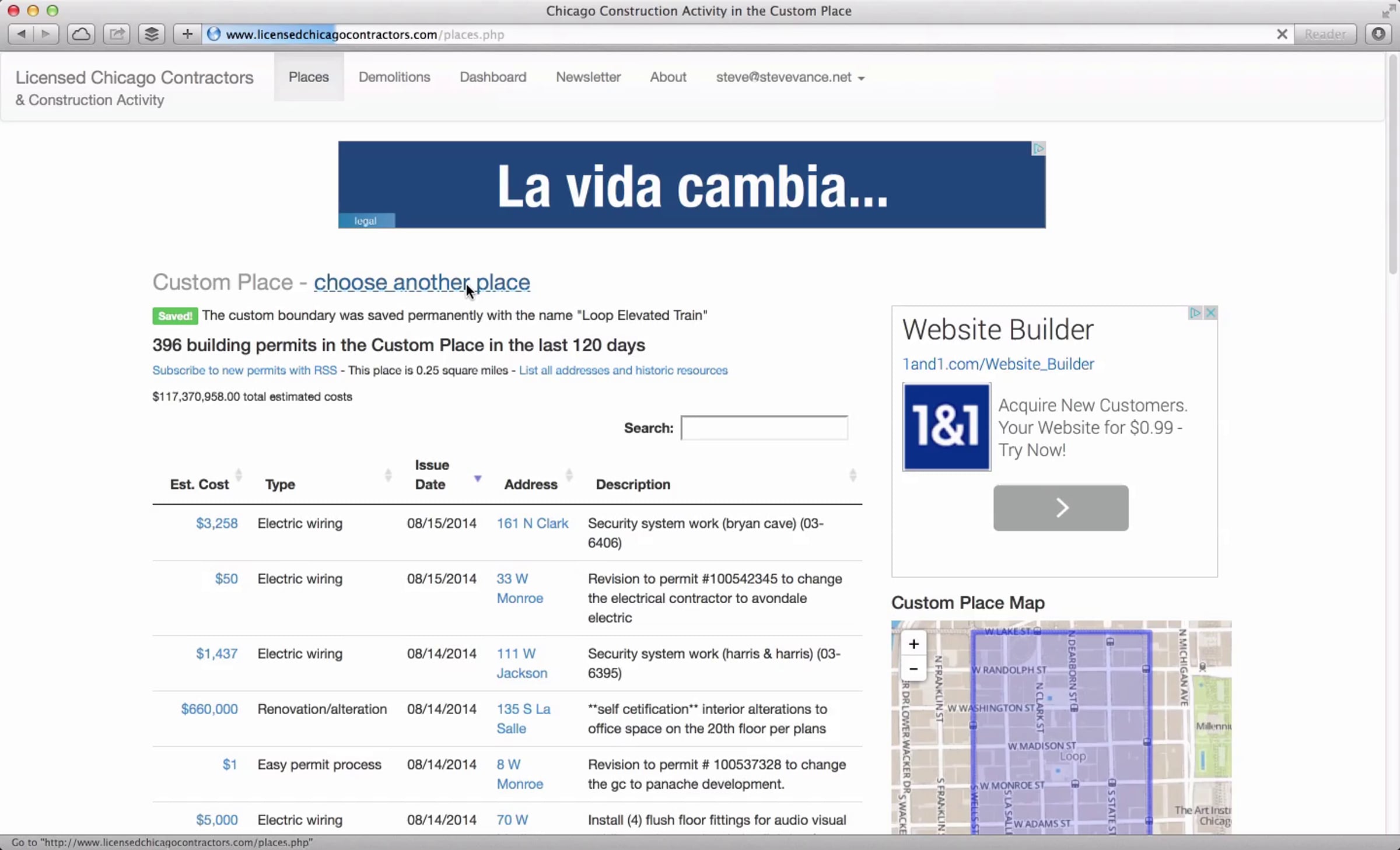Click the browser back arrow button
The image size is (1400, 850).
(x=21, y=34)
